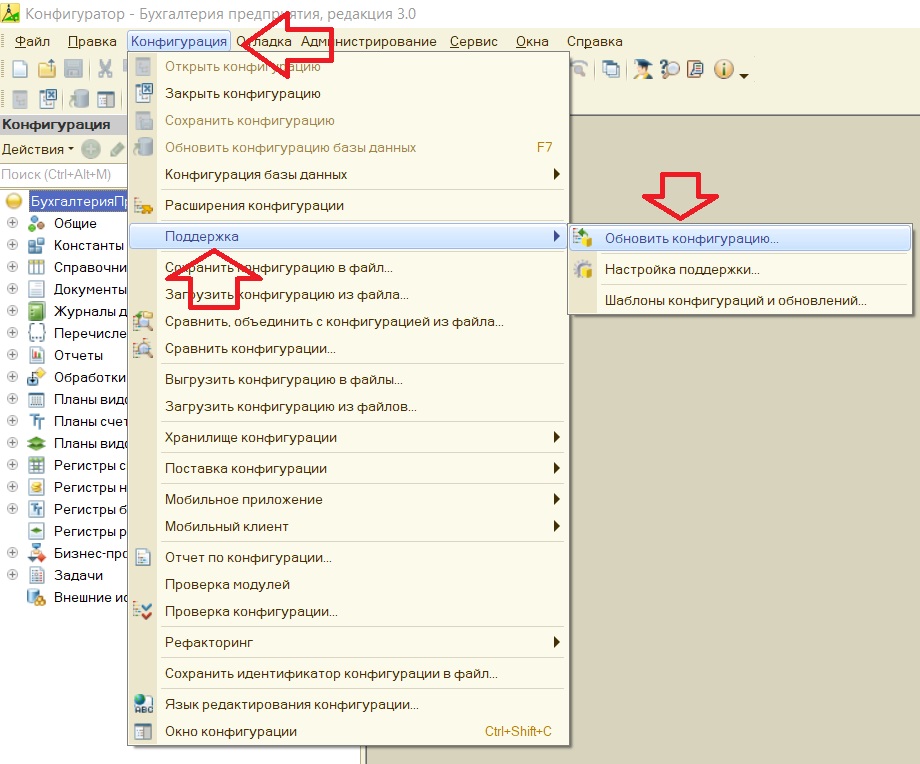This screenshot has height=764, width=920.
Task: Click the Проверка конфигурации checkmark icon
Action: tap(143, 611)
